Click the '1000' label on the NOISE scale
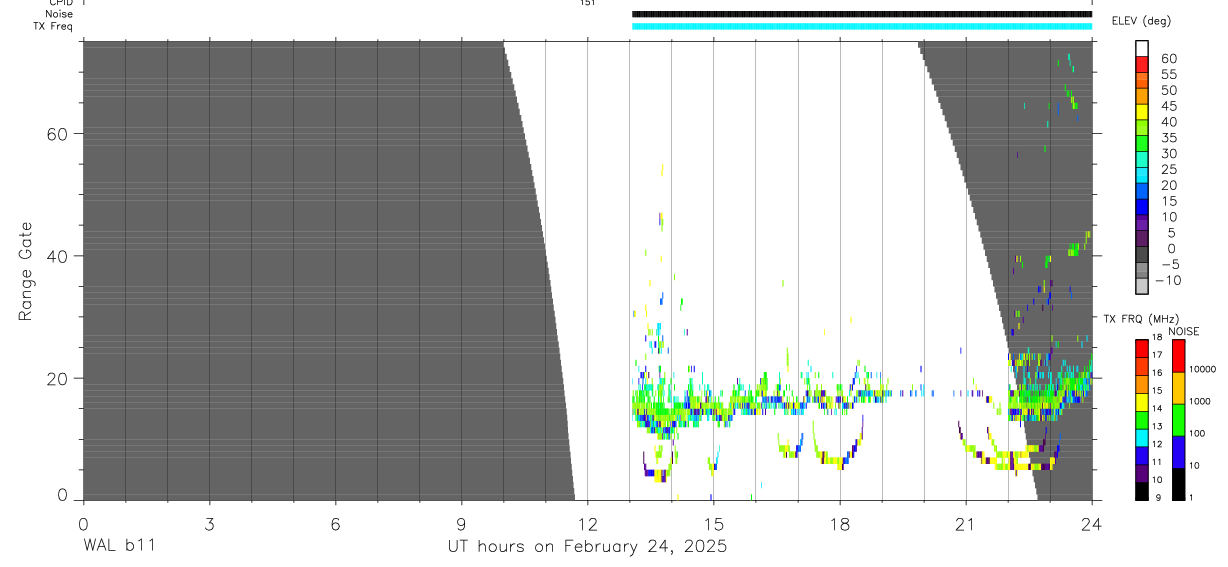Screen dimensions: 1228x567 pyautogui.click(x=1200, y=401)
